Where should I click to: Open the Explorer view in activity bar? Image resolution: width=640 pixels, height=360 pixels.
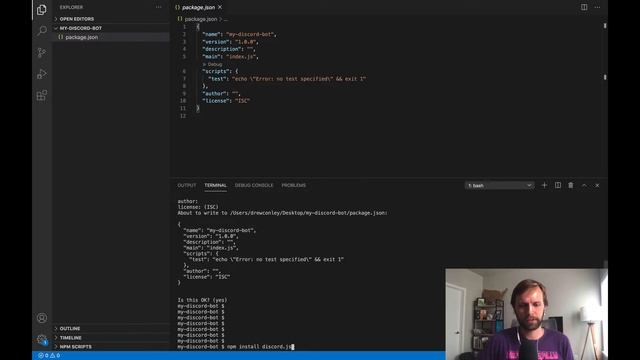click(42, 9)
